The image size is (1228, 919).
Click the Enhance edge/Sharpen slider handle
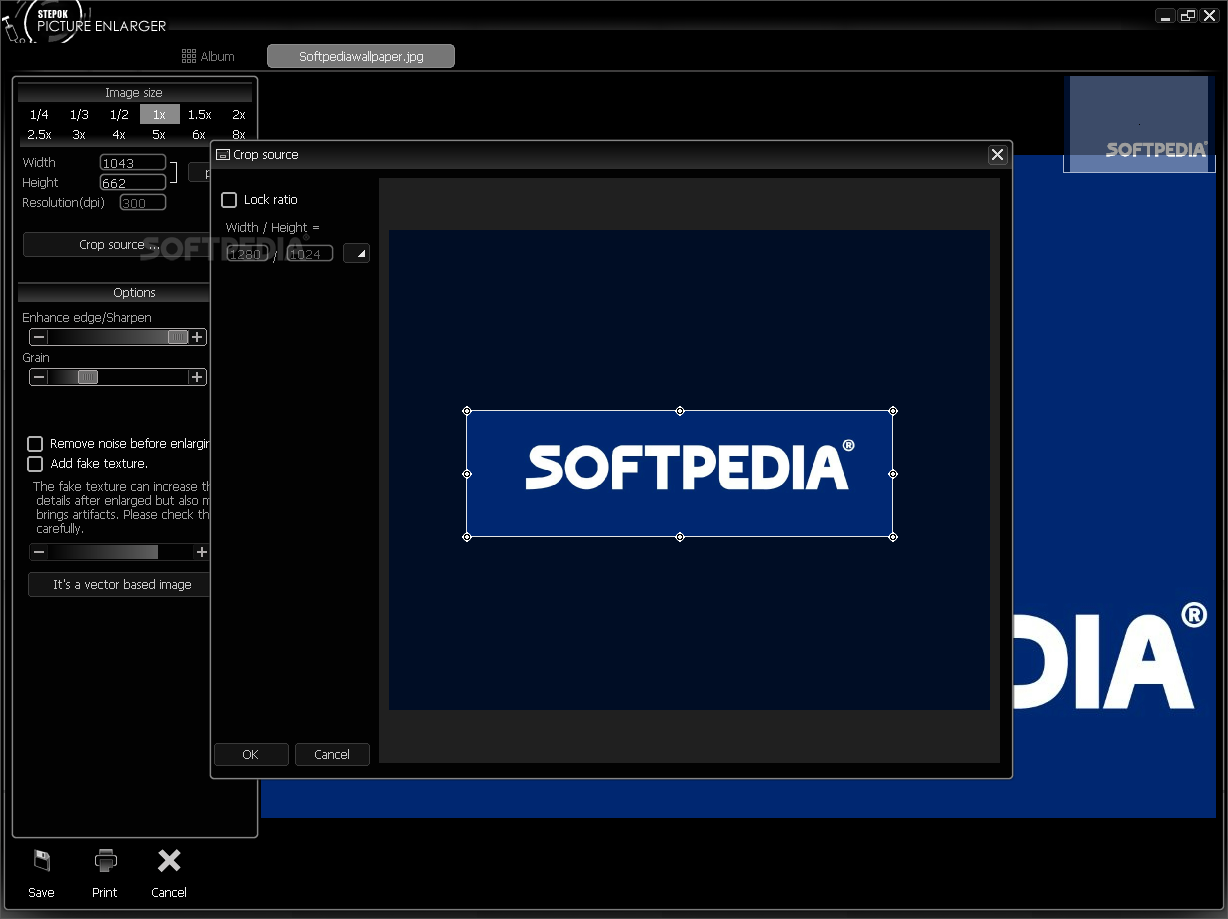(x=178, y=337)
